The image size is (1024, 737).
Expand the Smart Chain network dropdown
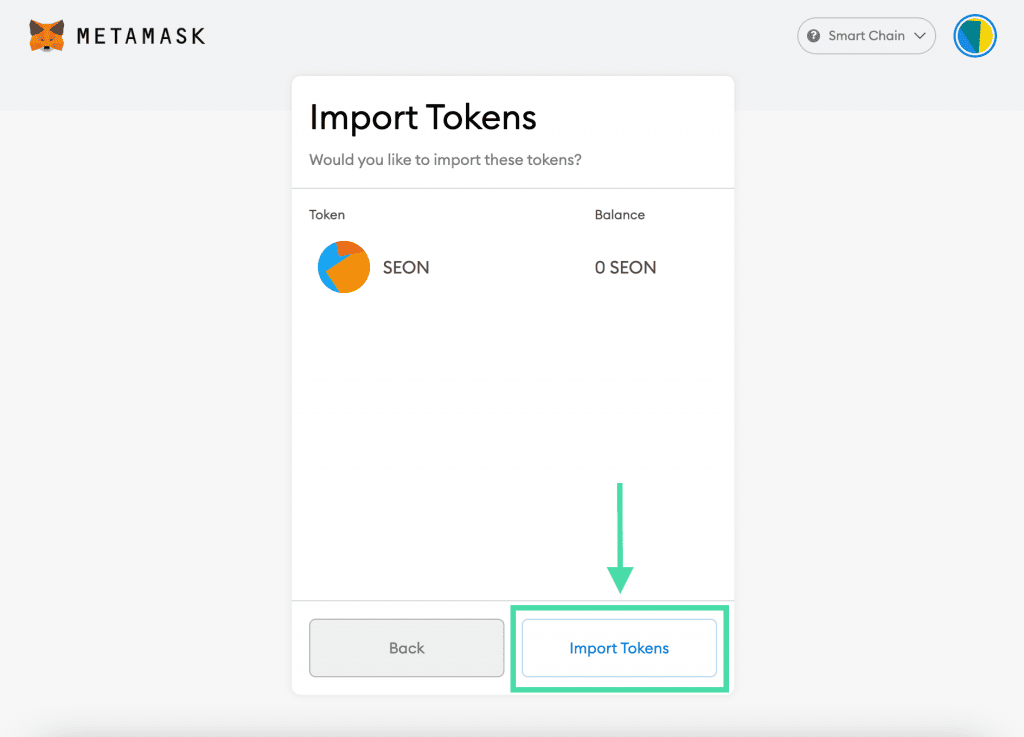click(866, 36)
